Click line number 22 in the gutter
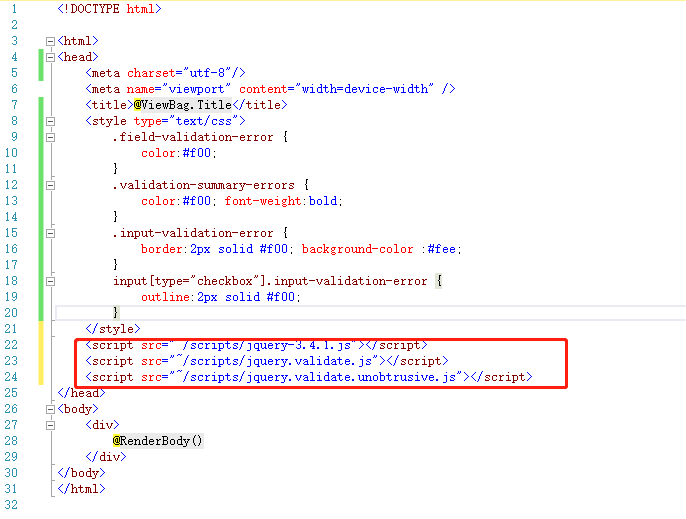686x519 pixels. (x=11, y=345)
